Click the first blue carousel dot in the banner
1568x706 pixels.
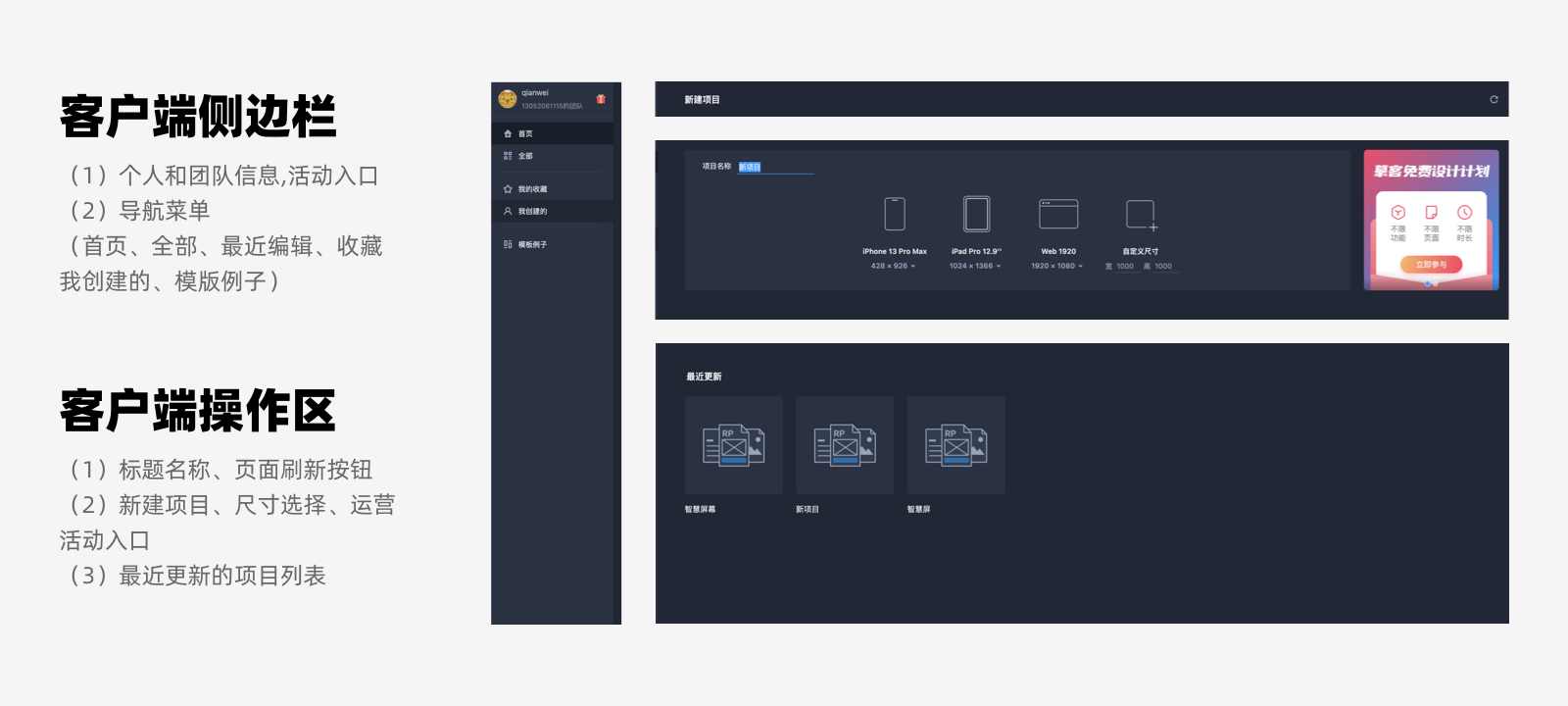1428,284
